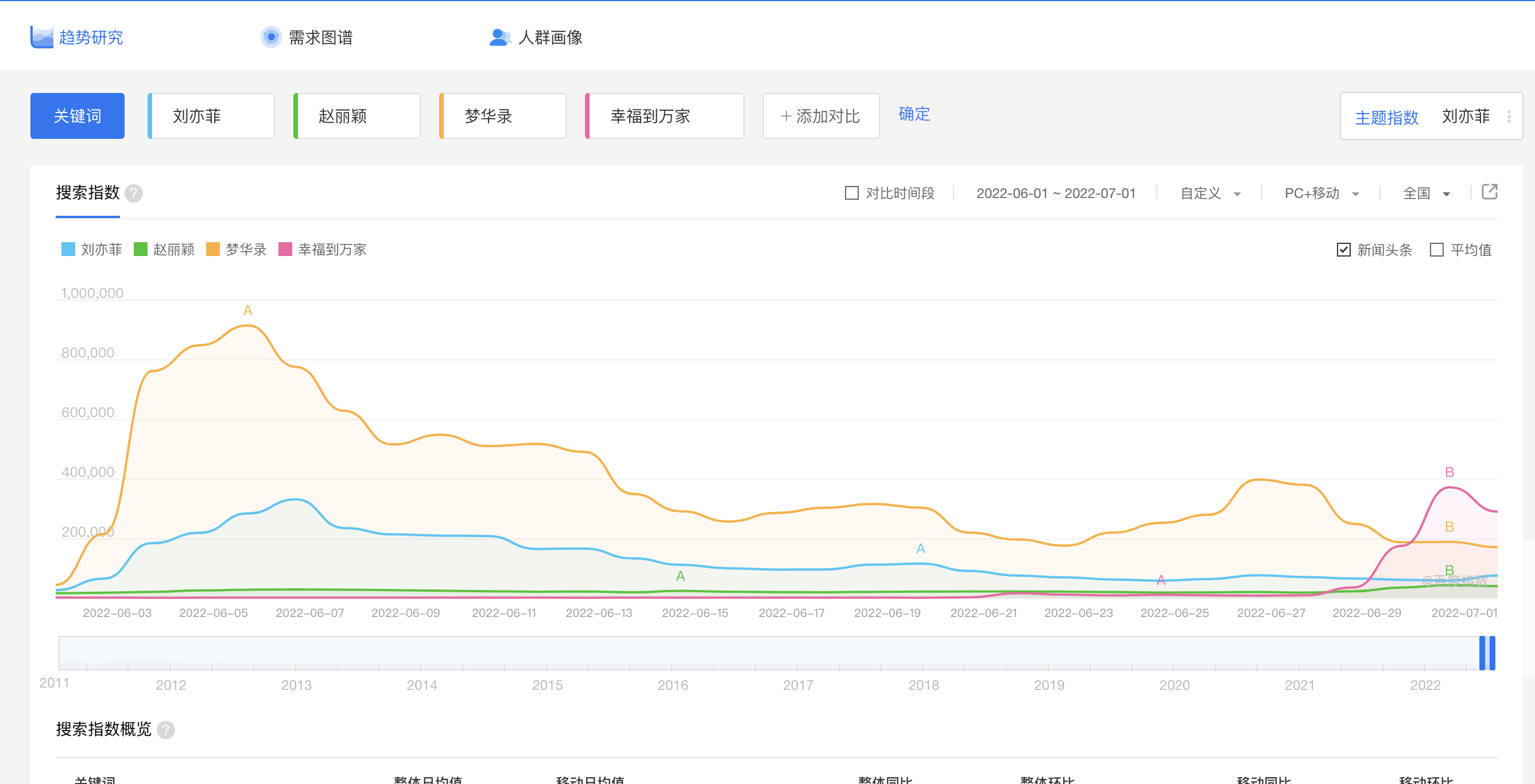Click the 确定 confirm link
The height and width of the screenshot is (784, 1535).
913,114
